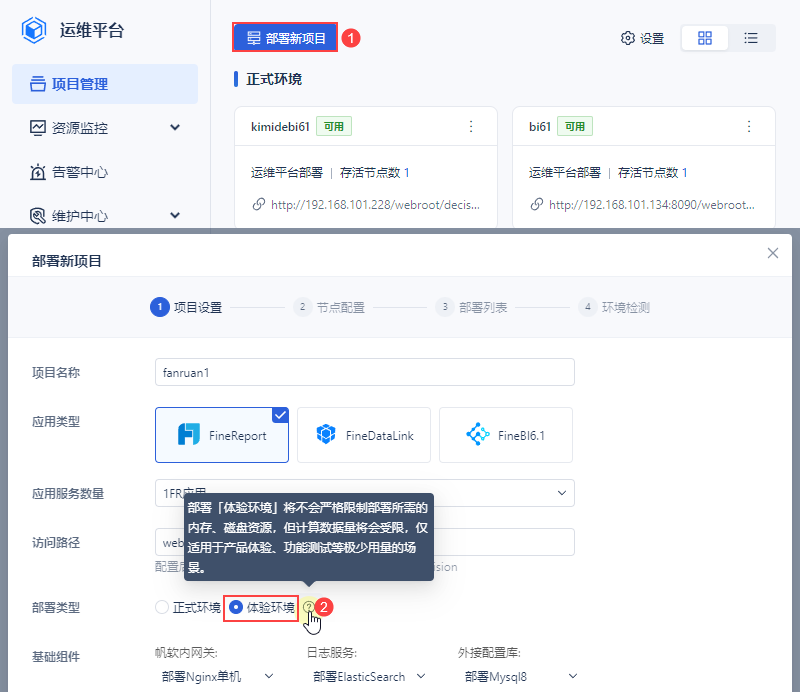Close the 部署新项目 dialog
Image resolution: width=800 pixels, height=692 pixels.
772,253
